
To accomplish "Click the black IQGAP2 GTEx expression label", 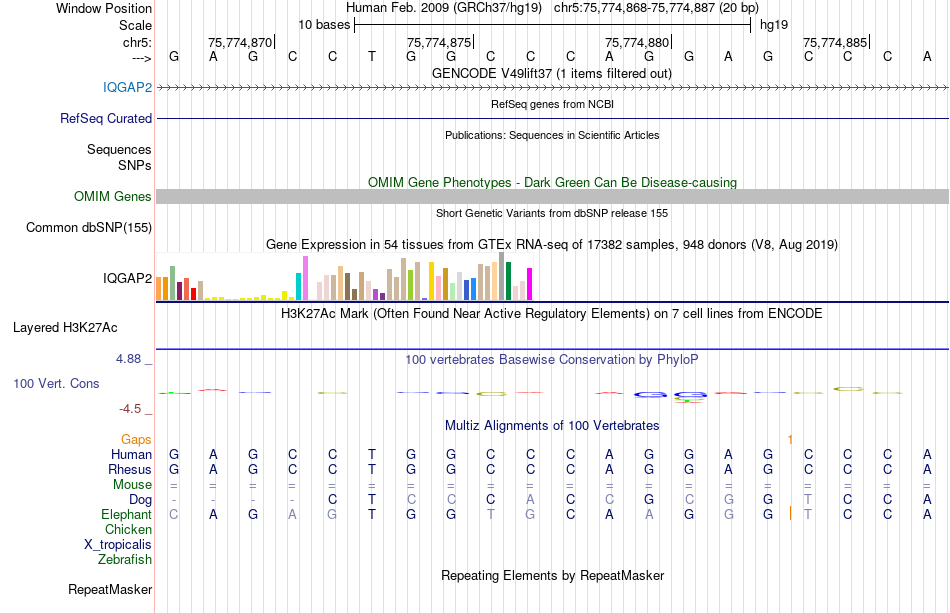I will tap(127, 278).
